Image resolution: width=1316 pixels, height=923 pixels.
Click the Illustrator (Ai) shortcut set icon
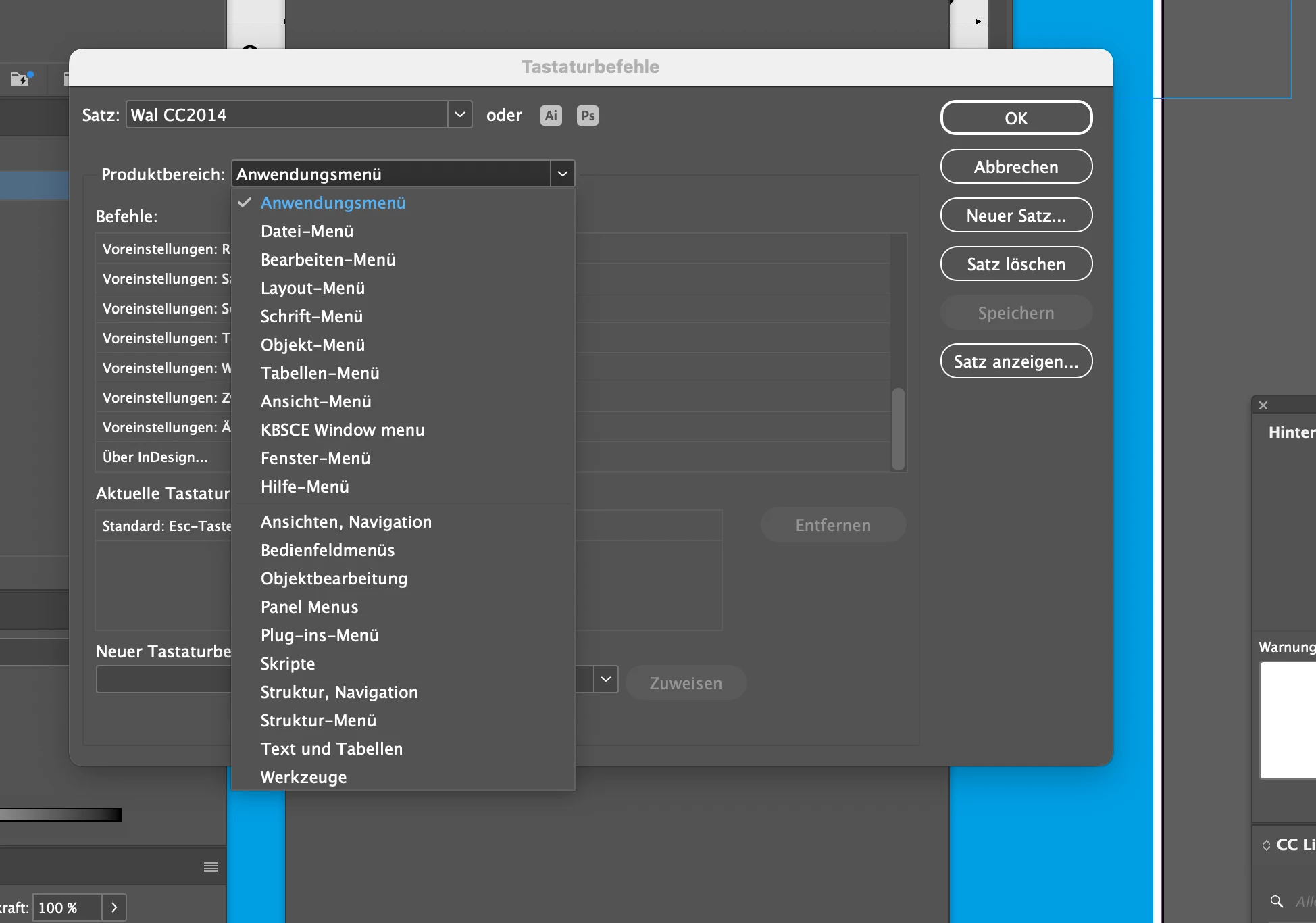tap(551, 116)
